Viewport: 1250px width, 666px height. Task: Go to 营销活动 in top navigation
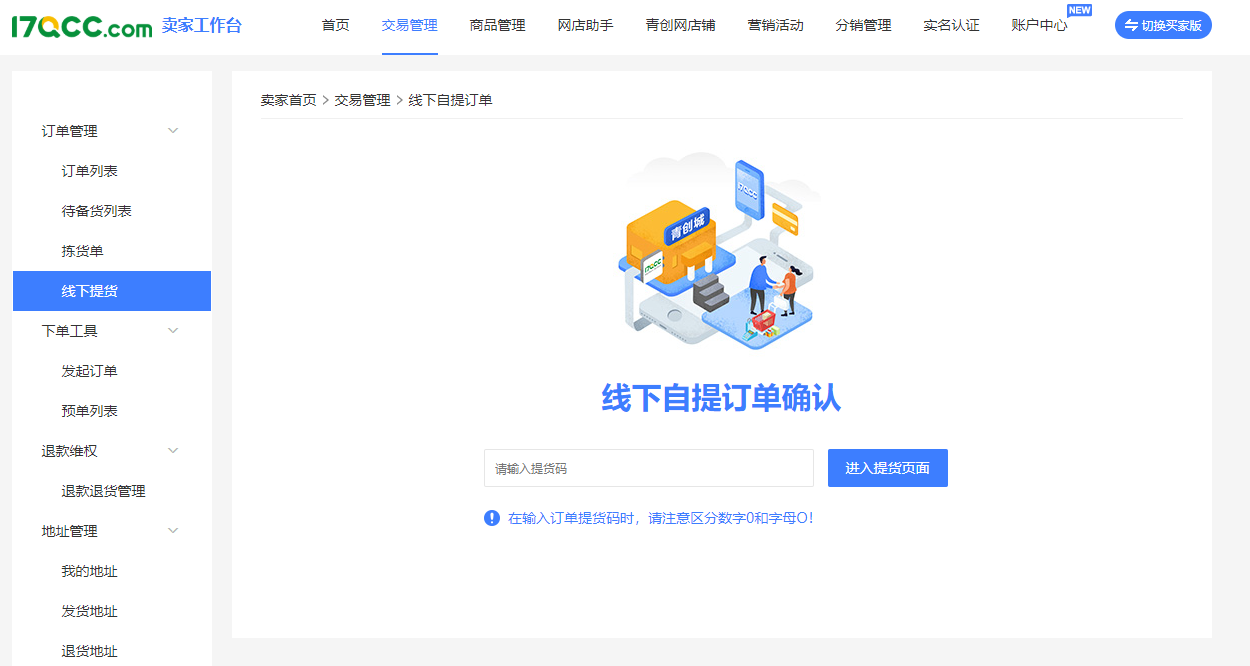[x=775, y=26]
